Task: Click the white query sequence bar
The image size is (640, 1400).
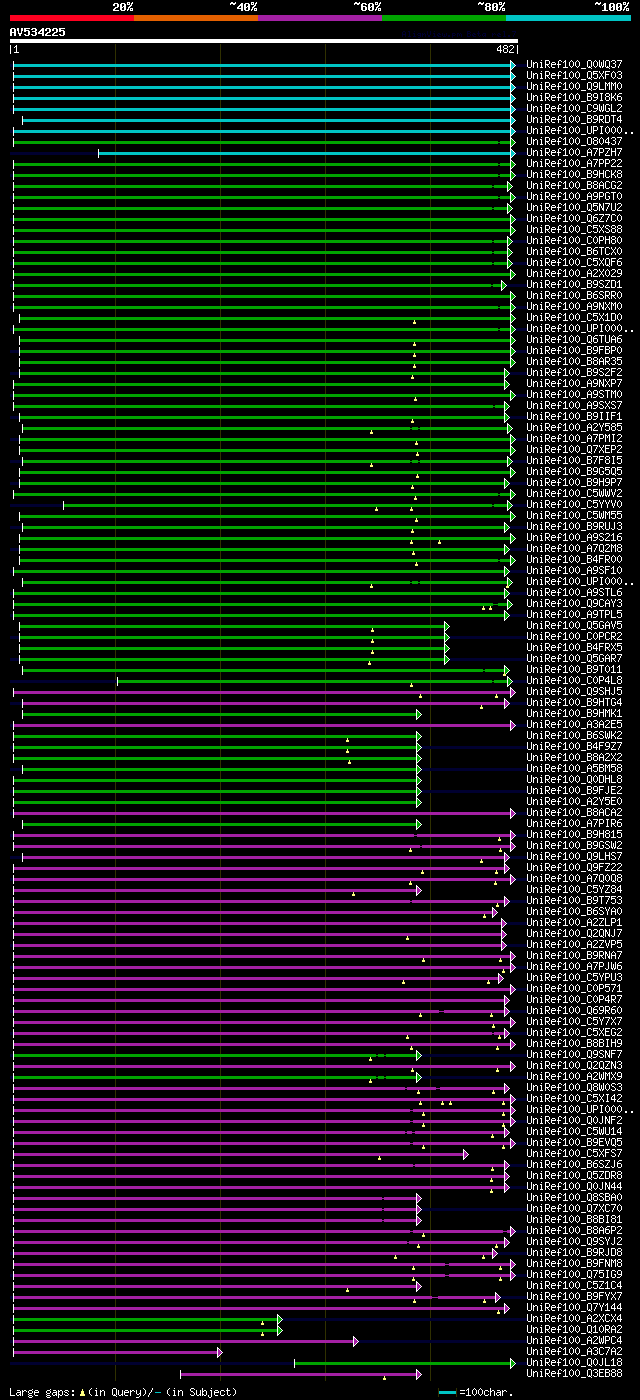Action: [264, 41]
